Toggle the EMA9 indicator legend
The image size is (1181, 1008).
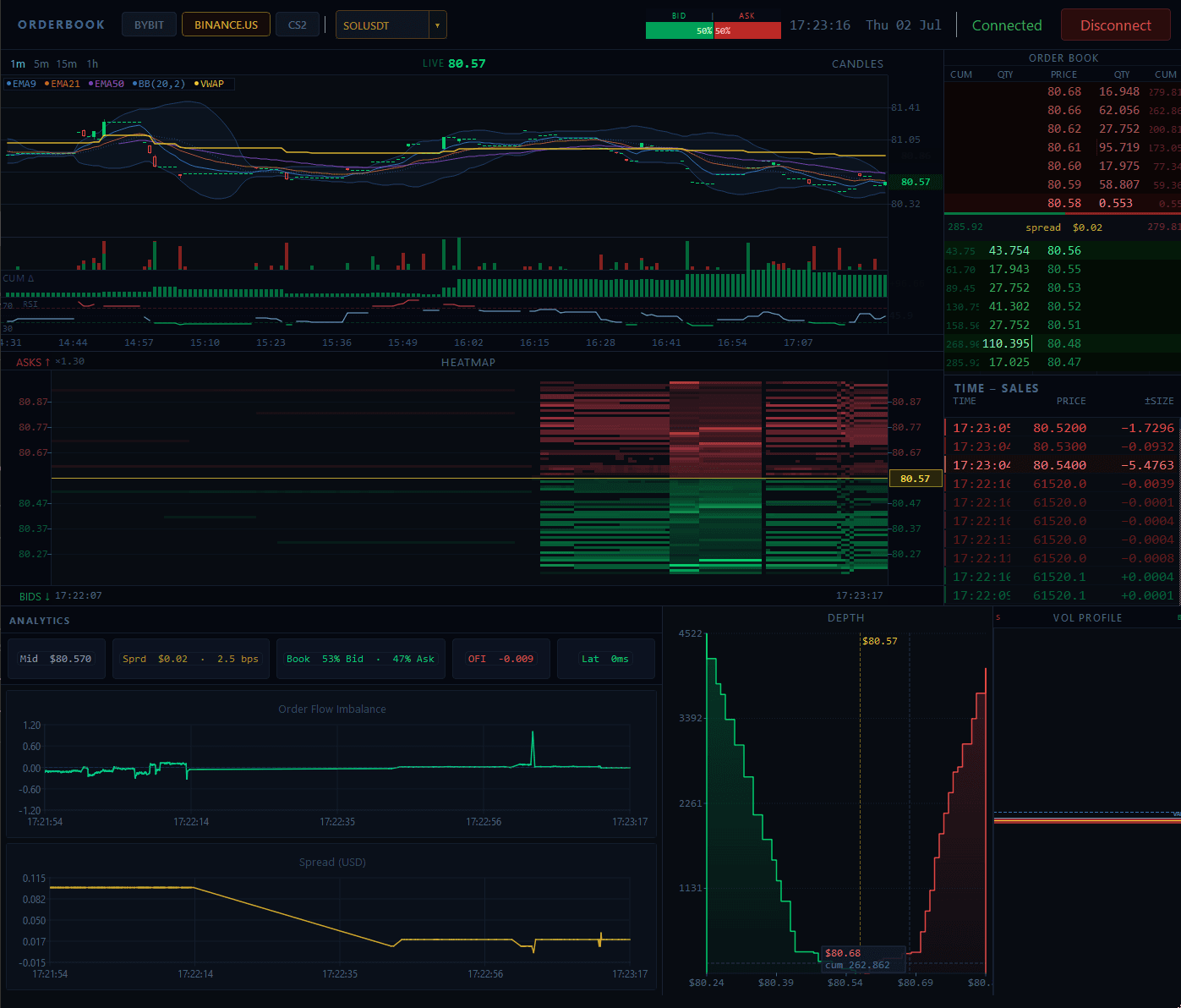click(21, 84)
